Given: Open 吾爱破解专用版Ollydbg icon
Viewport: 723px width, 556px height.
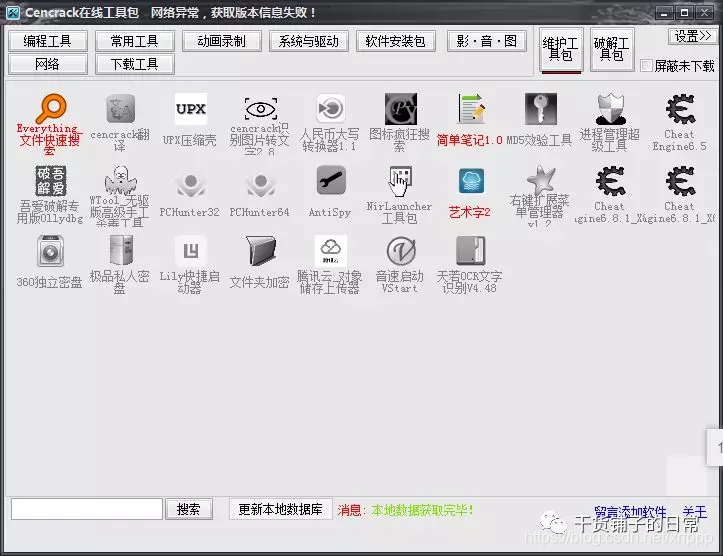Looking at the screenshot, I should [51, 181].
